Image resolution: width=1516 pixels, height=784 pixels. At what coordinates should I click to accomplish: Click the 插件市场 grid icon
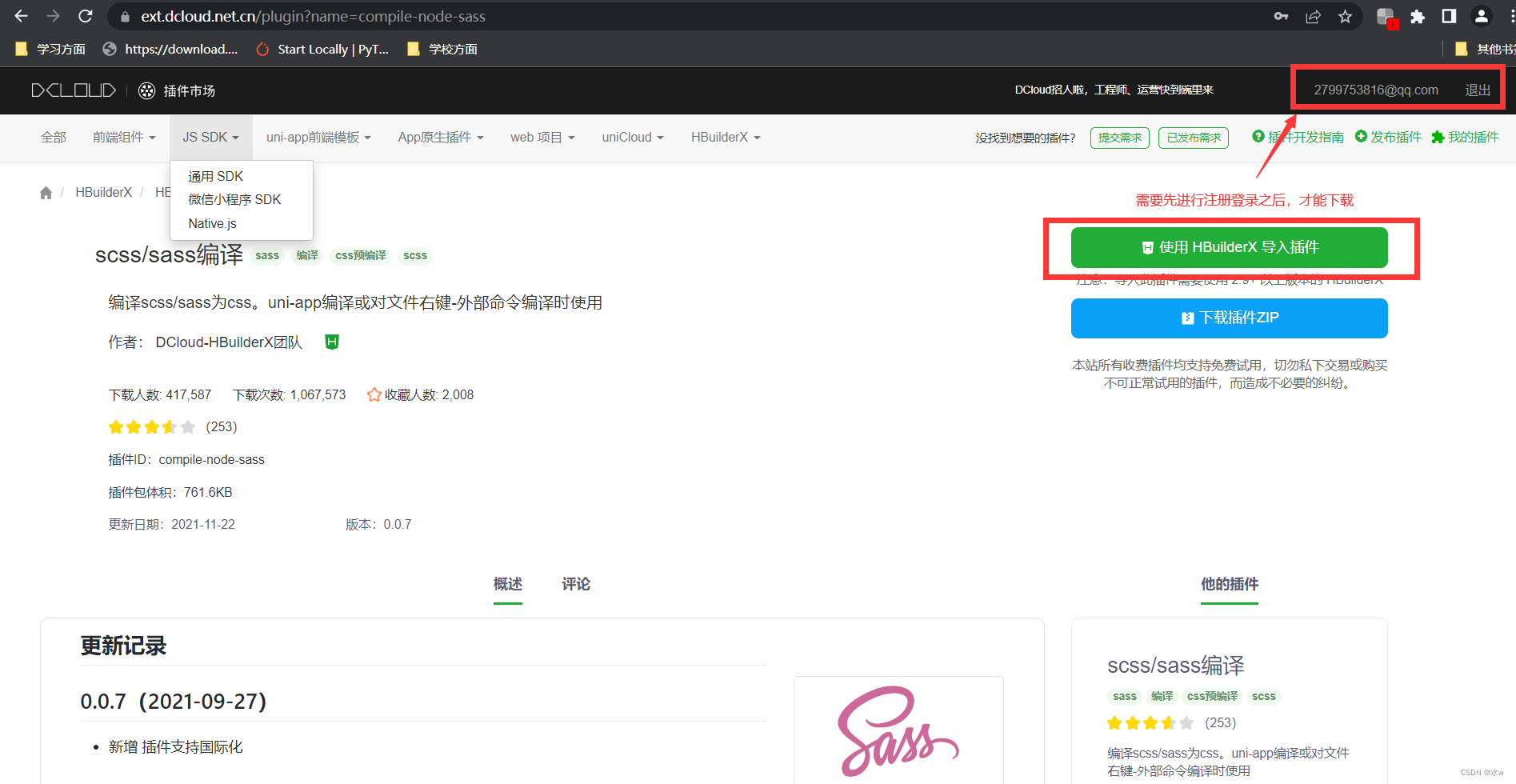point(147,90)
